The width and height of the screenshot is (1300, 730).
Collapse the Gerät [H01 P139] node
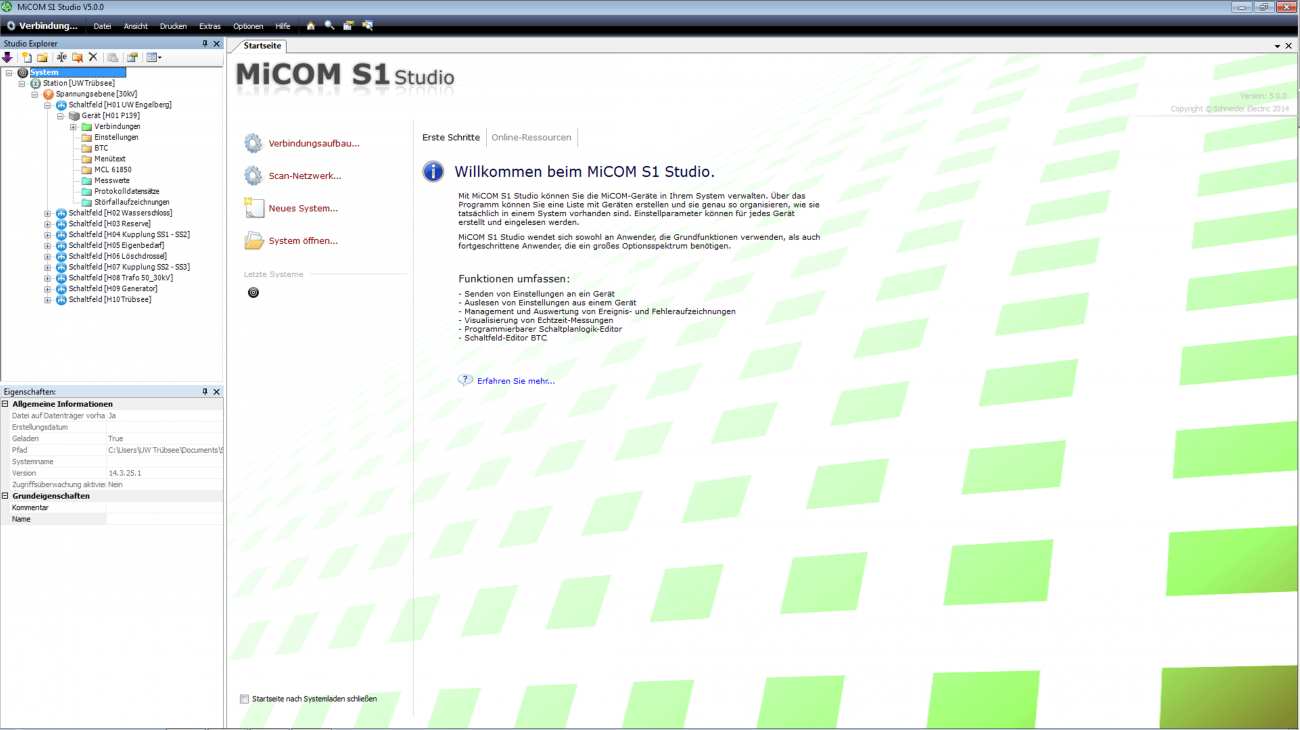tap(61, 116)
